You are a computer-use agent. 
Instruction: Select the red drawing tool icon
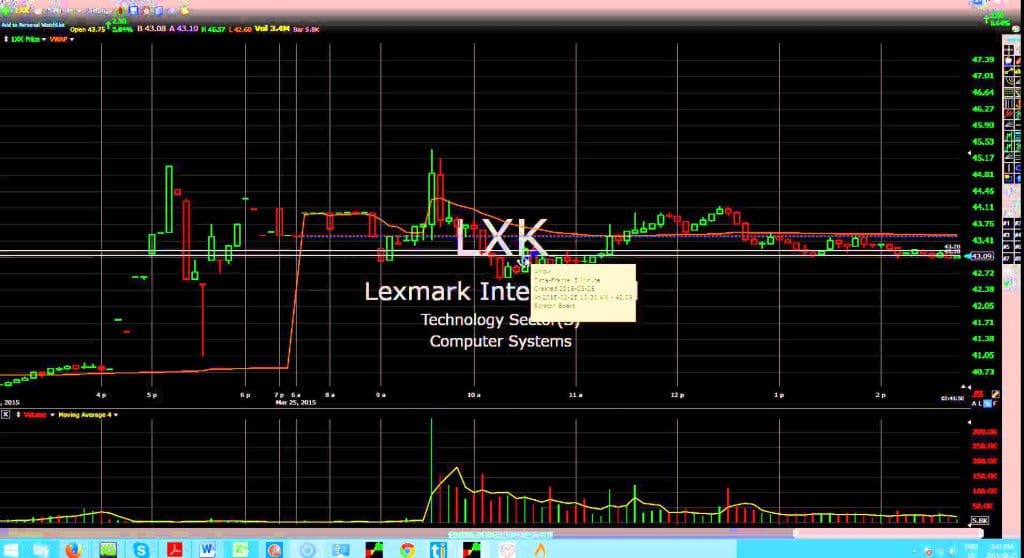(1008, 114)
